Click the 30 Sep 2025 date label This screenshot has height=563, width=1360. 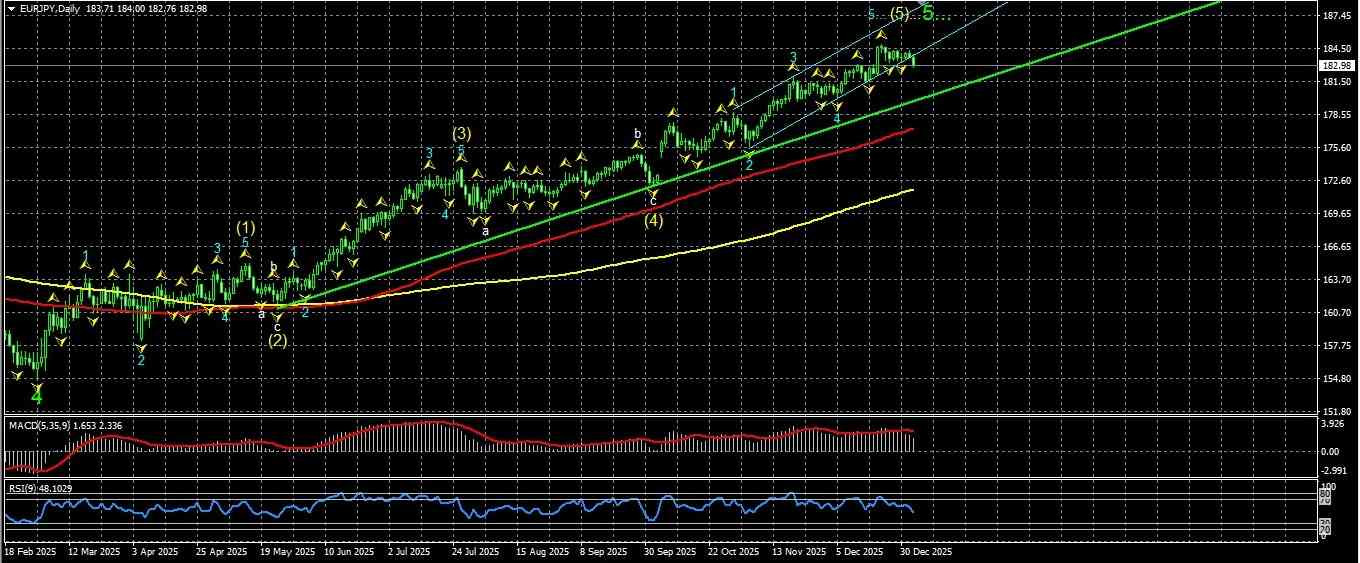coord(669,551)
